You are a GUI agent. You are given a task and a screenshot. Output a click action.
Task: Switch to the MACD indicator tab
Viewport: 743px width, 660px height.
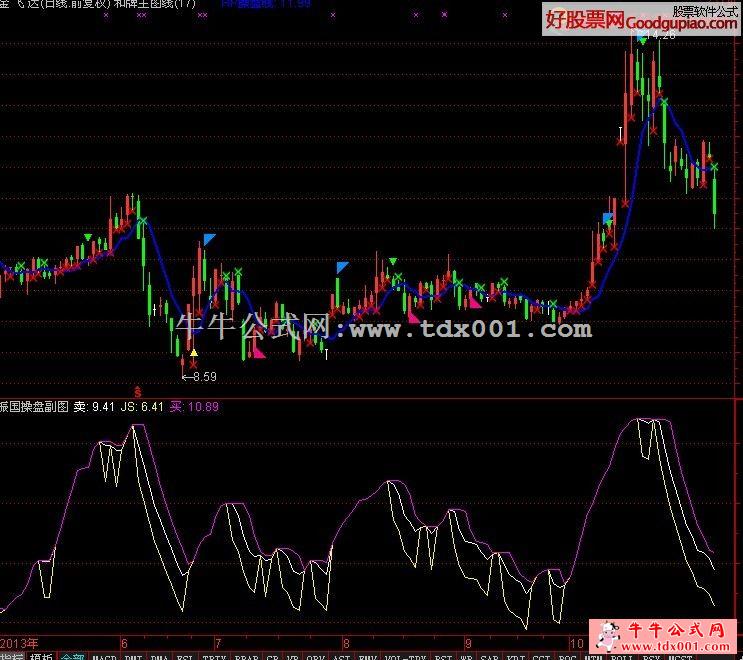[103, 656]
